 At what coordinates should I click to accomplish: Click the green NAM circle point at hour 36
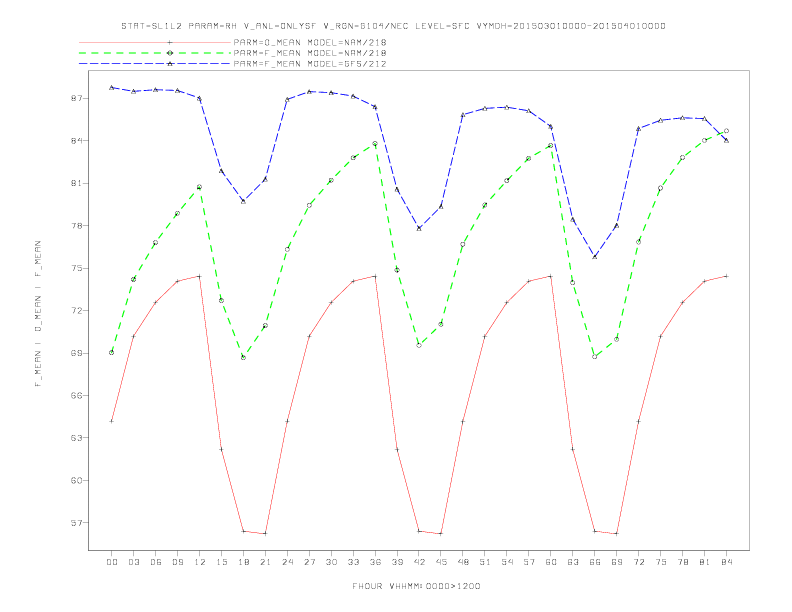coord(375,144)
